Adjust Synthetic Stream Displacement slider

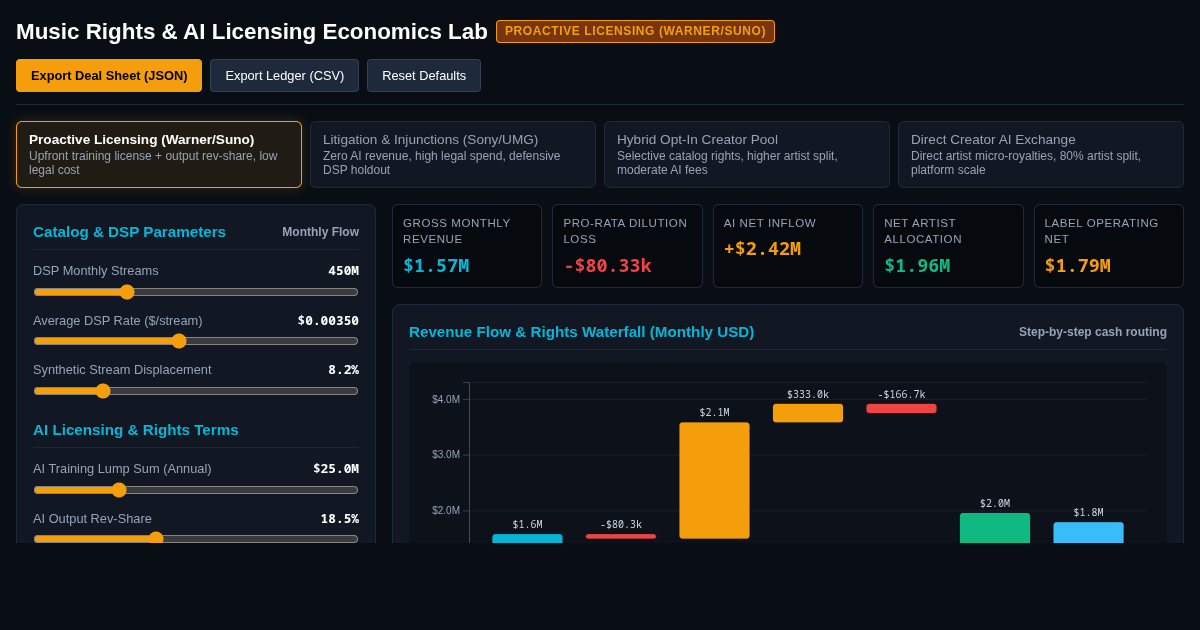196,391
